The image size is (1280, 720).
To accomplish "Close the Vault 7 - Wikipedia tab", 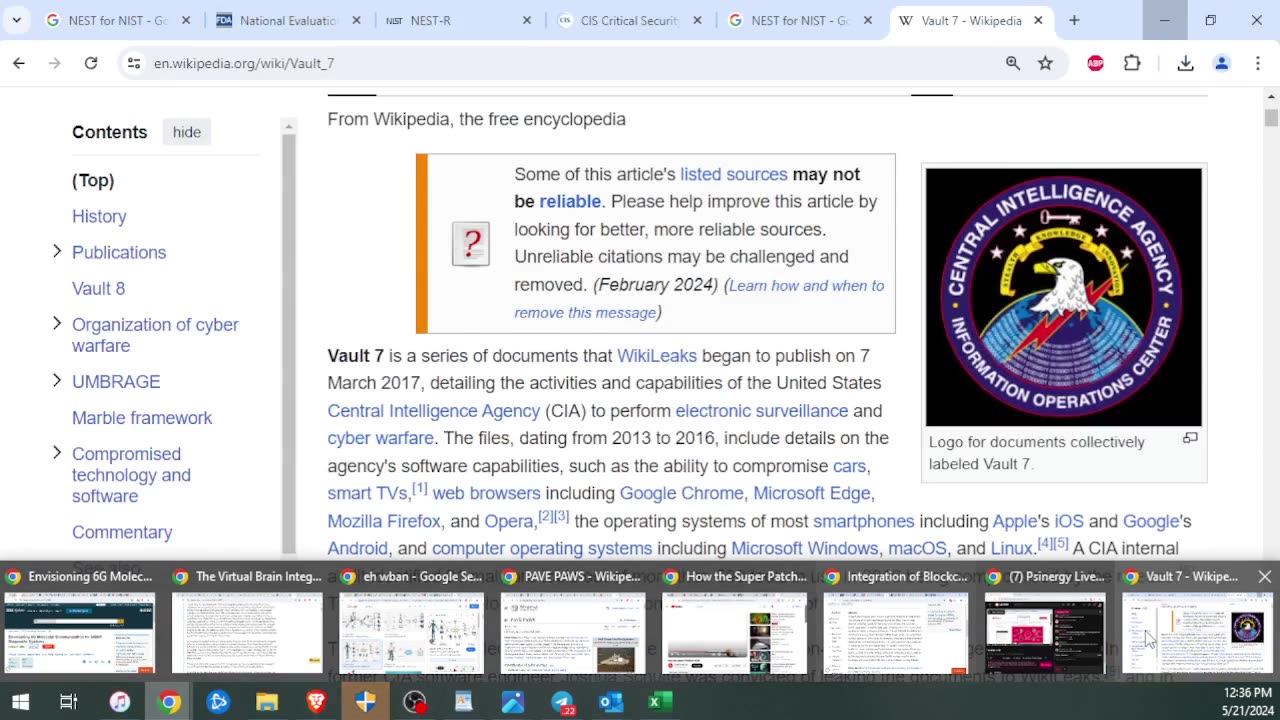I will [x=1038, y=20].
